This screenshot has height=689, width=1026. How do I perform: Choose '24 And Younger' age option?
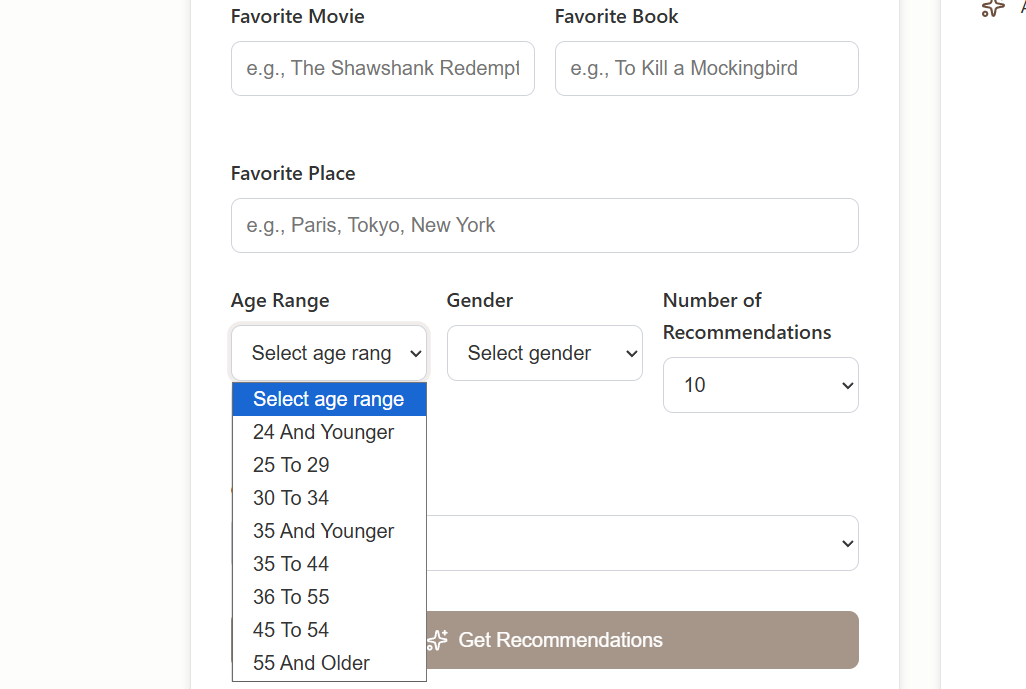point(324,432)
